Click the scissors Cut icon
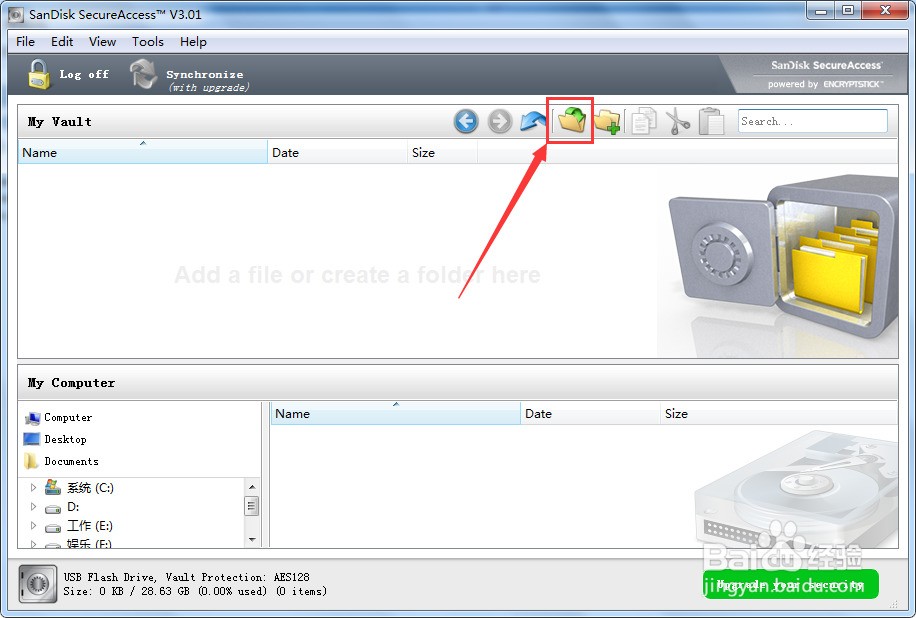This screenshot has width=916, height=618. point(678,121)
